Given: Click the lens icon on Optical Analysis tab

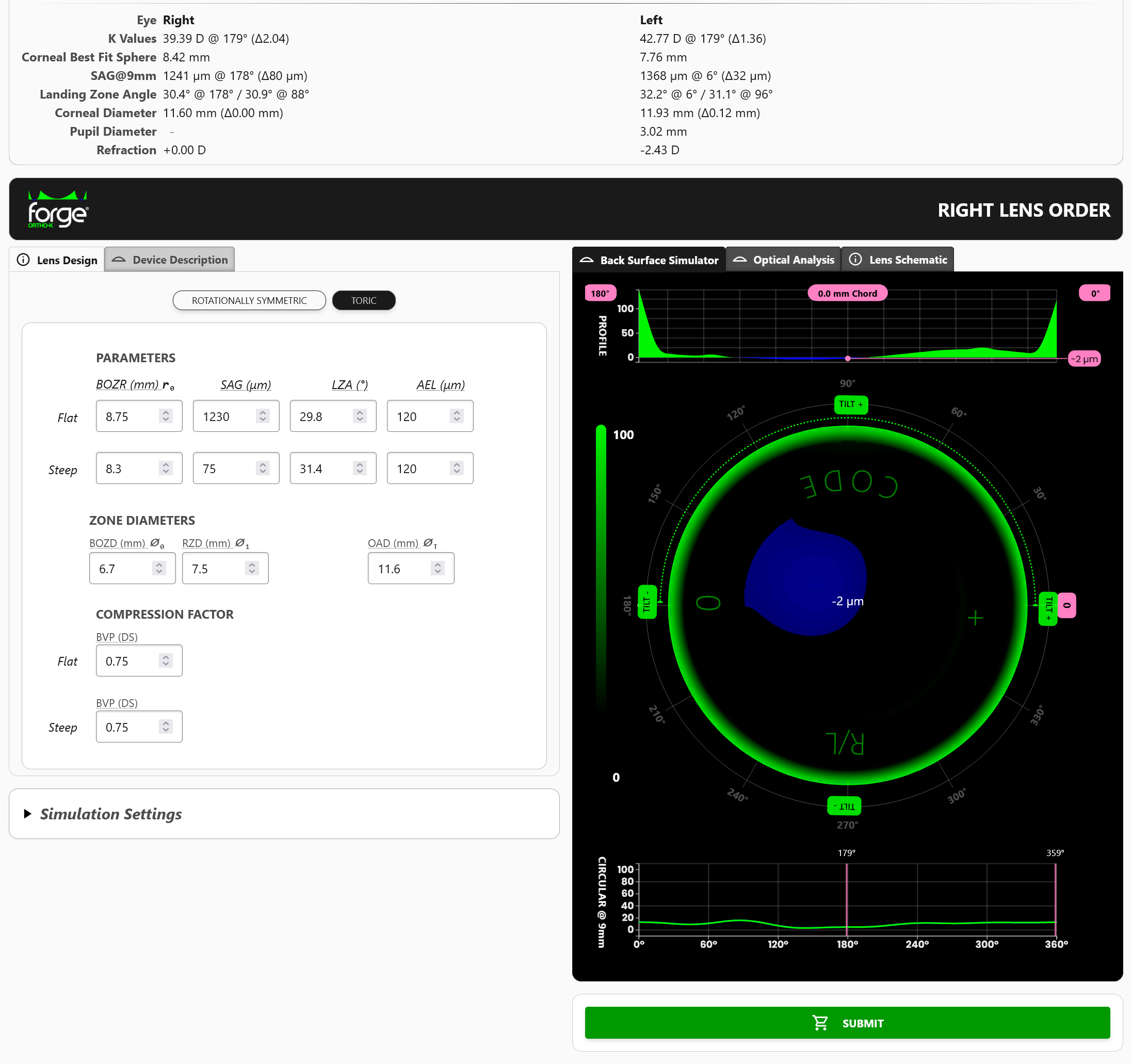Looking at the screenshot, I should pyautogui.click(x=740, y=259).
